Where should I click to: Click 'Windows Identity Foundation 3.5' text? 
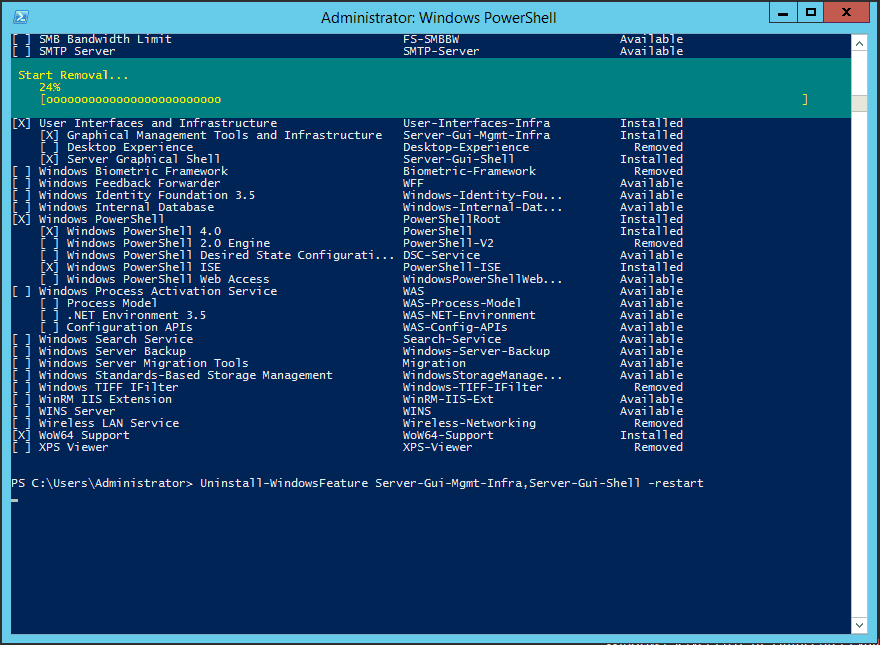tap(147, 195)
